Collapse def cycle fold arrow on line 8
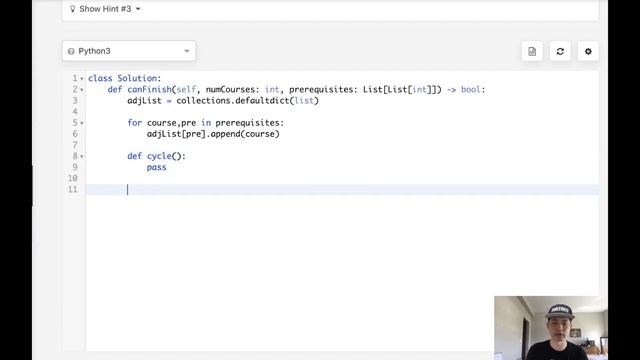 coord(82,156)
